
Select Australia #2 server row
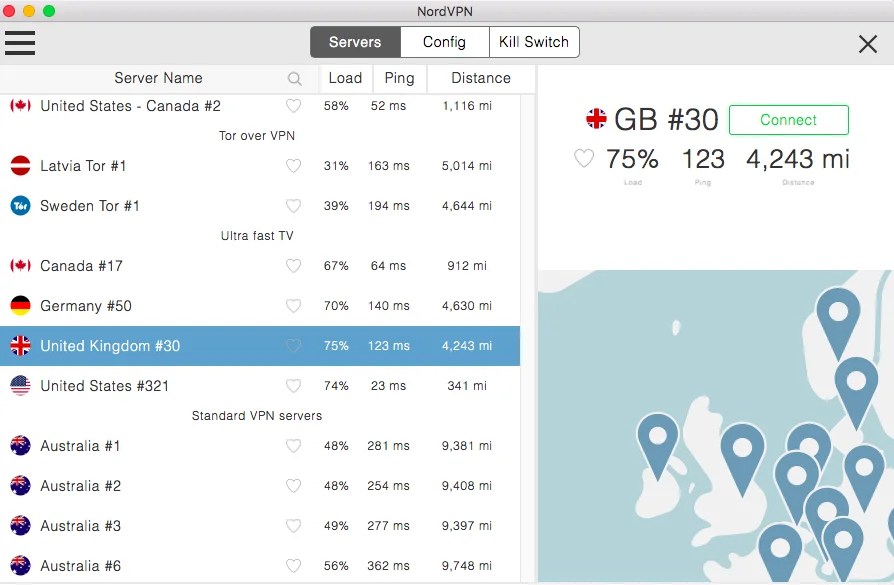(x=260, y=485)
